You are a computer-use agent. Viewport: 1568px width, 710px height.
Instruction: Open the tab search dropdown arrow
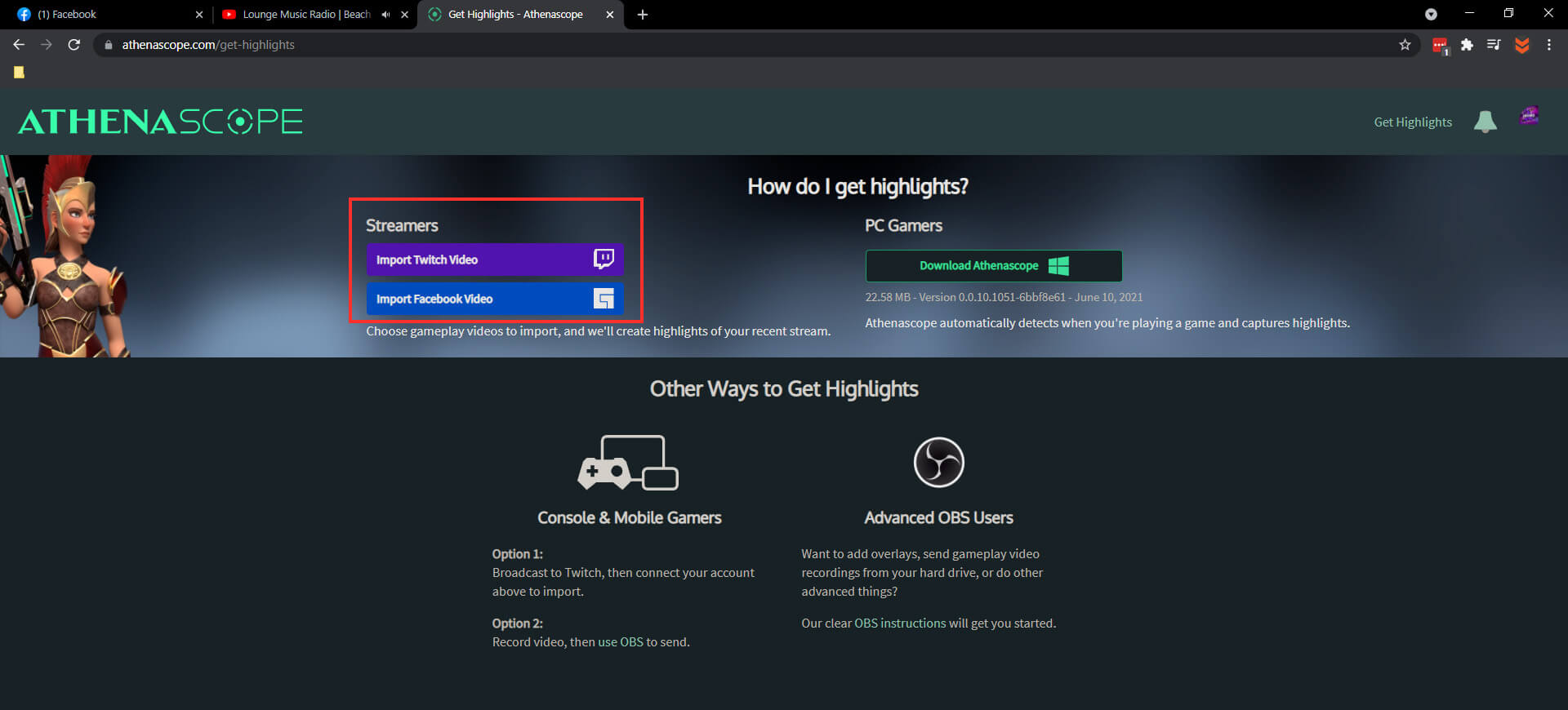[1431, 14]
